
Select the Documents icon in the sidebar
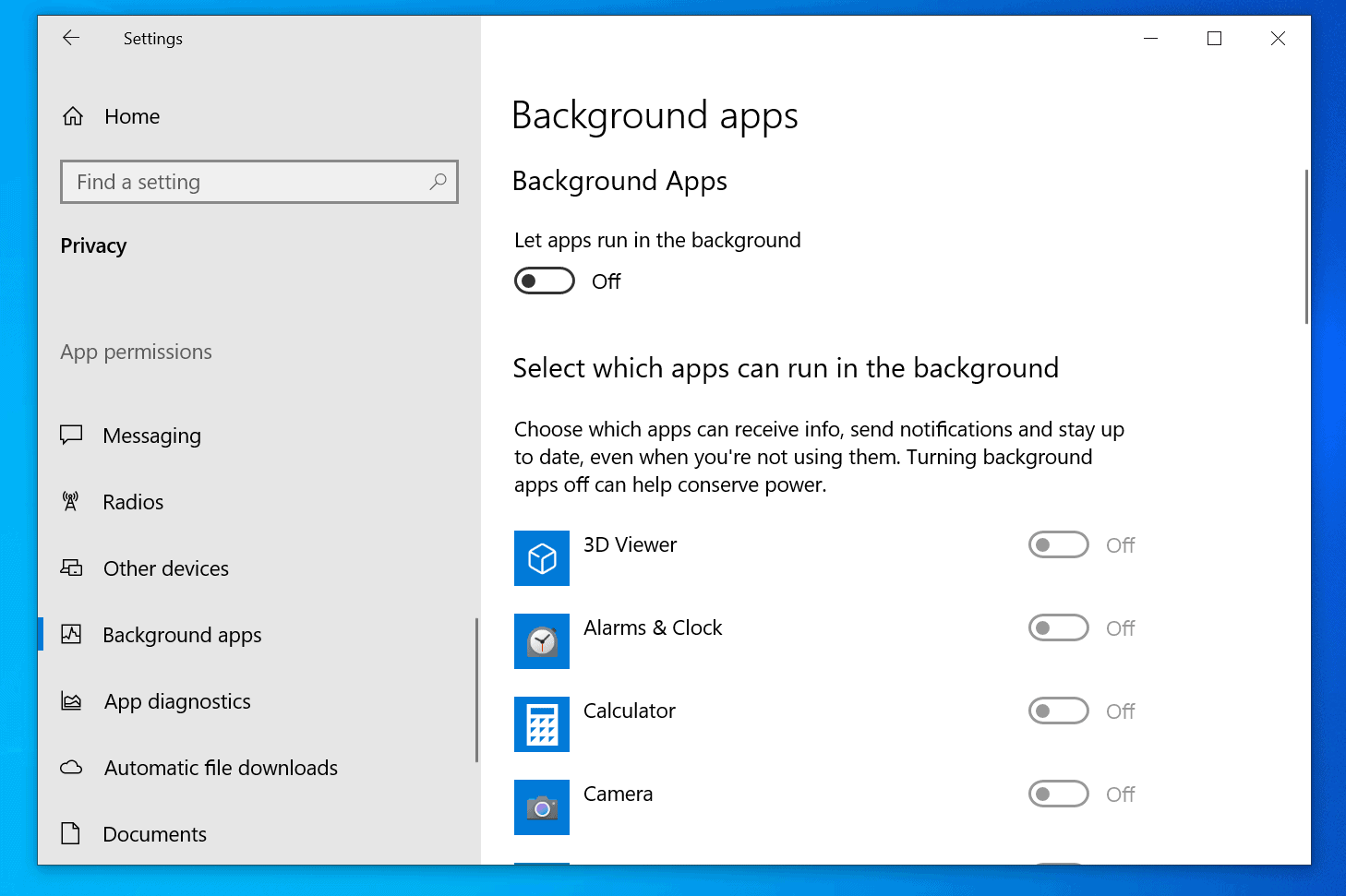(x=72, y=833)
